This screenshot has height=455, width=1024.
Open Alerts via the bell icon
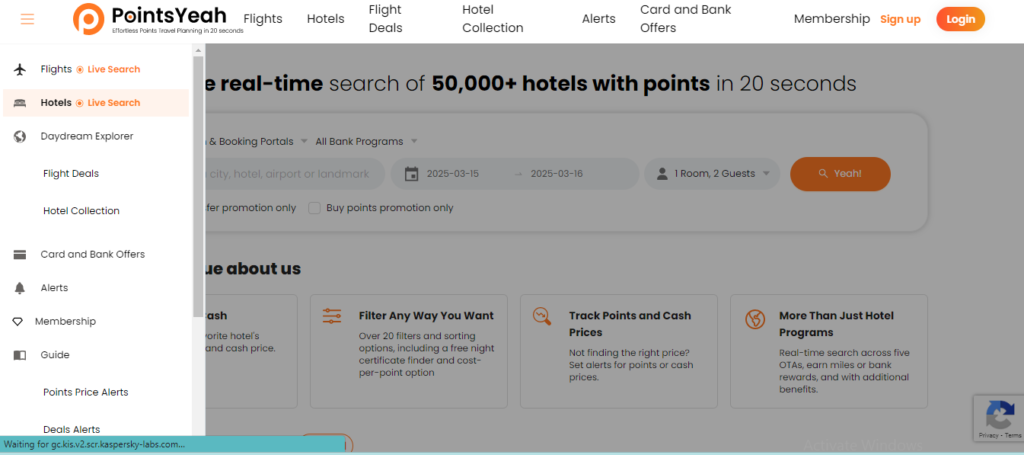tap(20, 288)
